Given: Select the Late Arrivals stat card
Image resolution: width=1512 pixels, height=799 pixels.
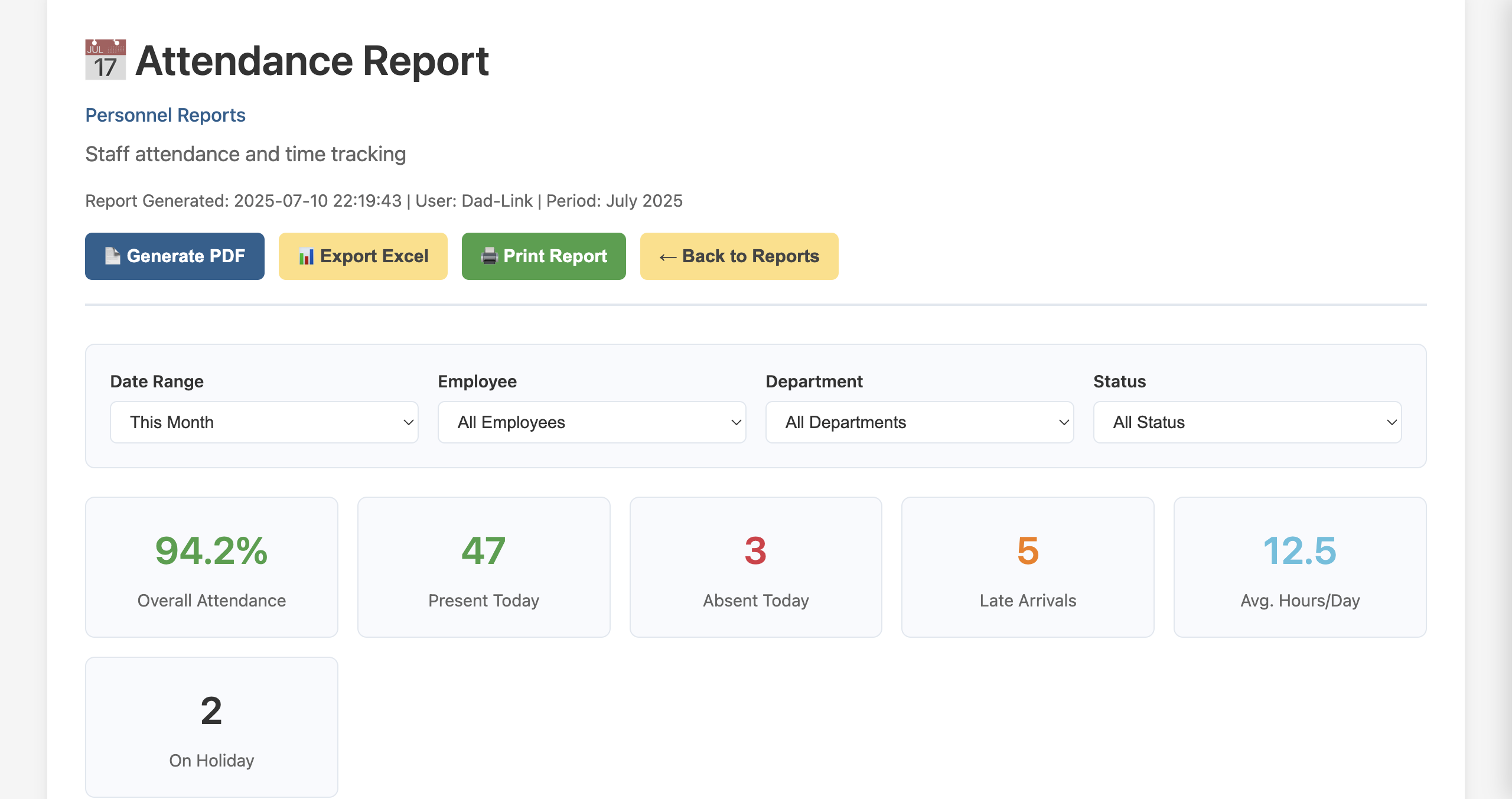Looking at the screenshot, I should pos(1028,567).
